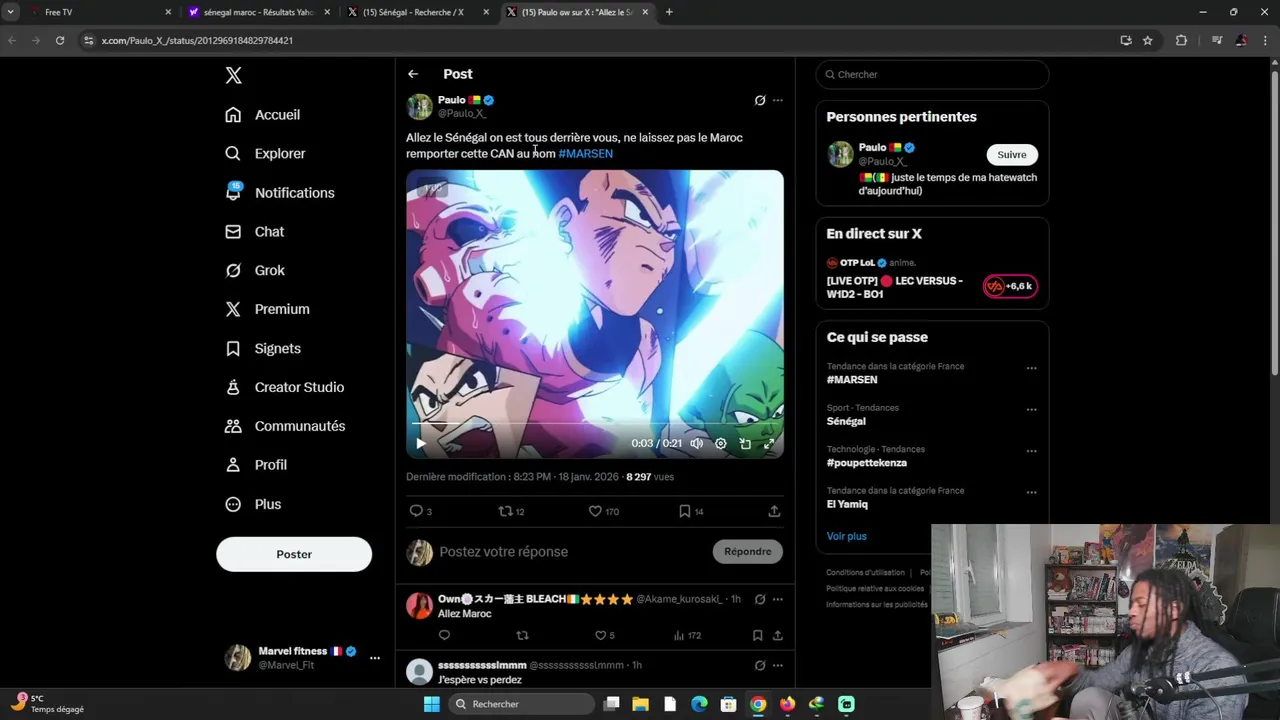Like the post with 170 likes
Viewport: 1280px width, 720px height.
pyautogui.click(x=603, y=511)
